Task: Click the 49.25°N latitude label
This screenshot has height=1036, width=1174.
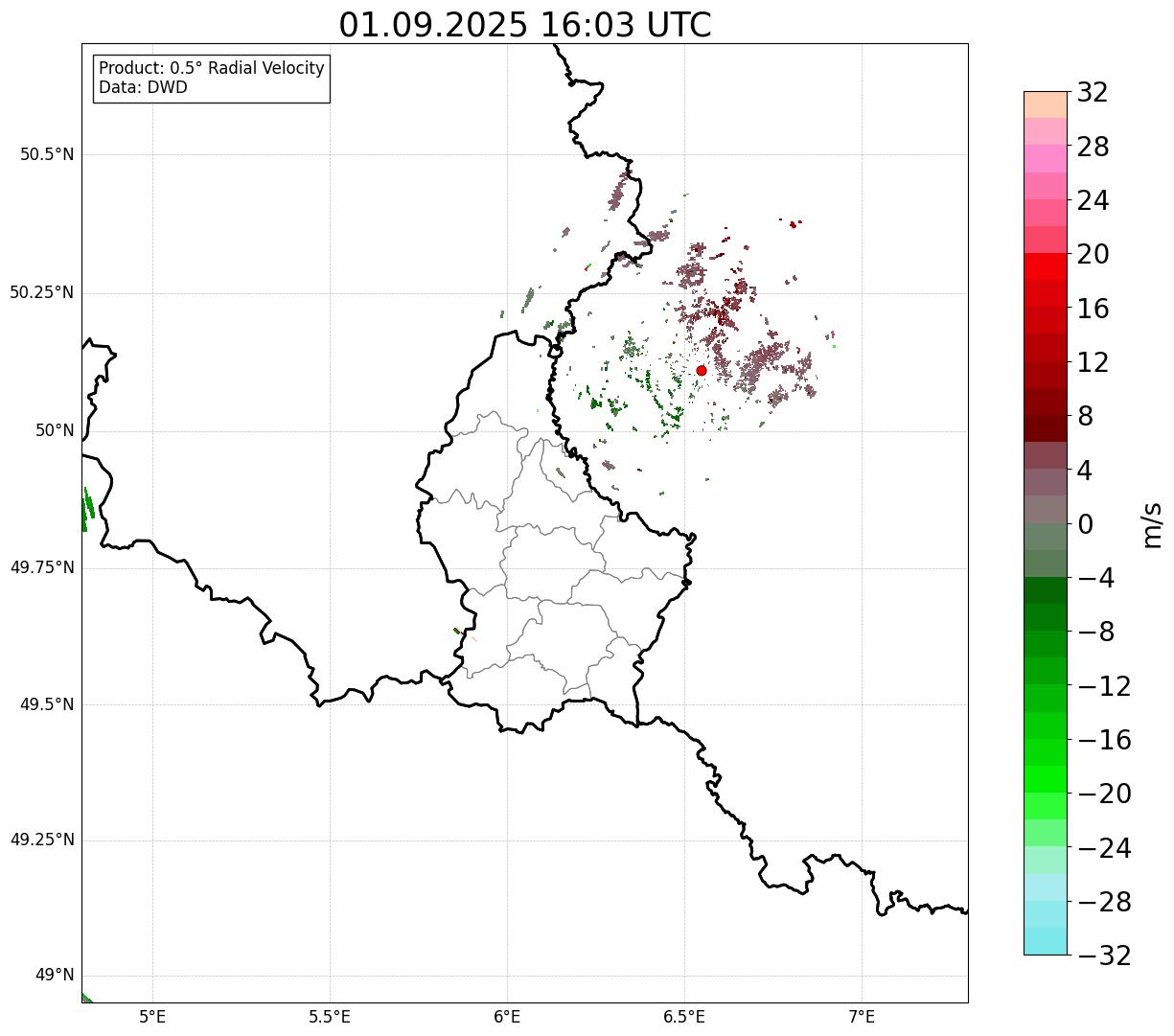Action: [41, 840]
